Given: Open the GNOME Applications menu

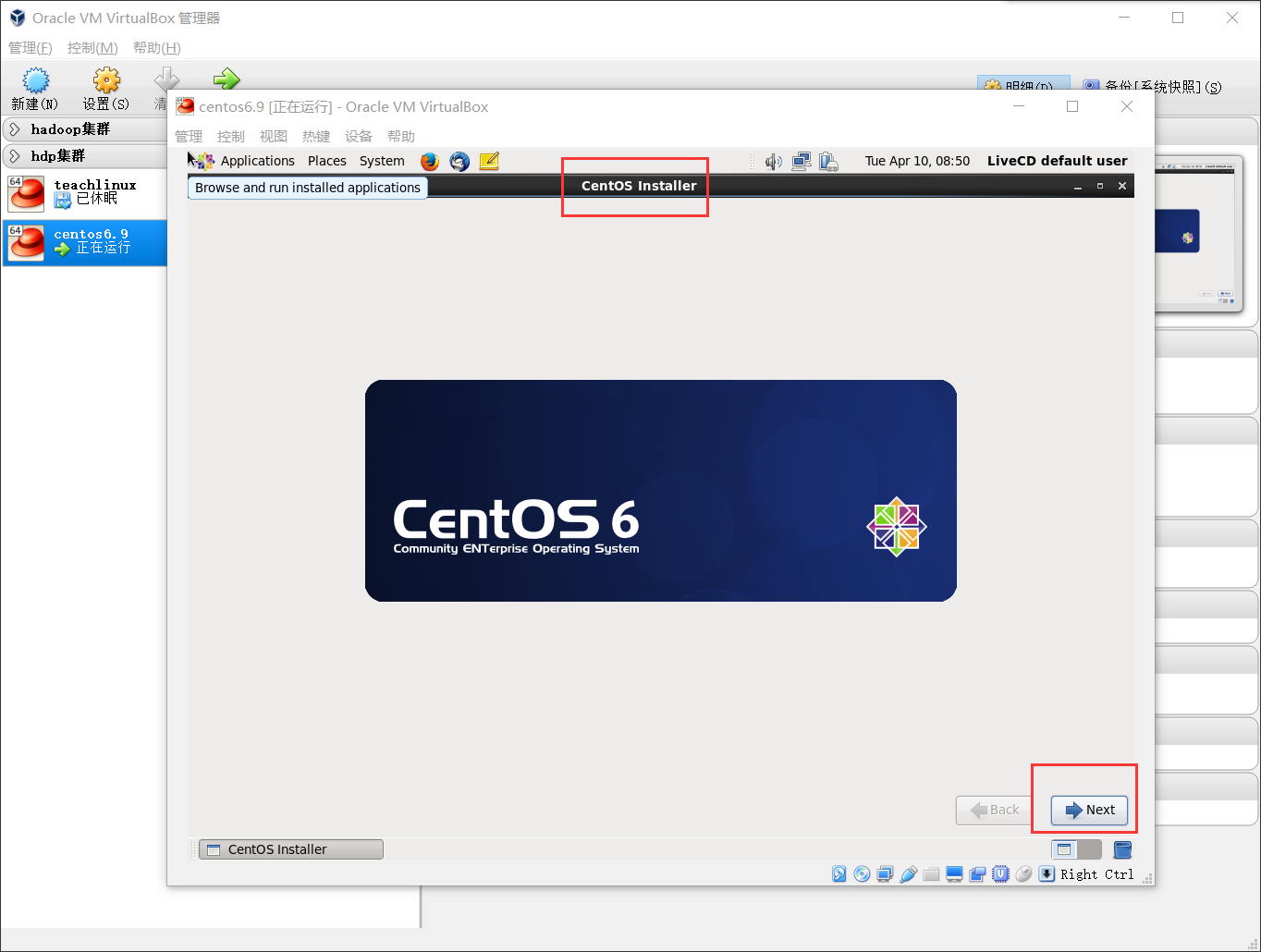Looking at the screenshot, I should click(x=257, y=161).
